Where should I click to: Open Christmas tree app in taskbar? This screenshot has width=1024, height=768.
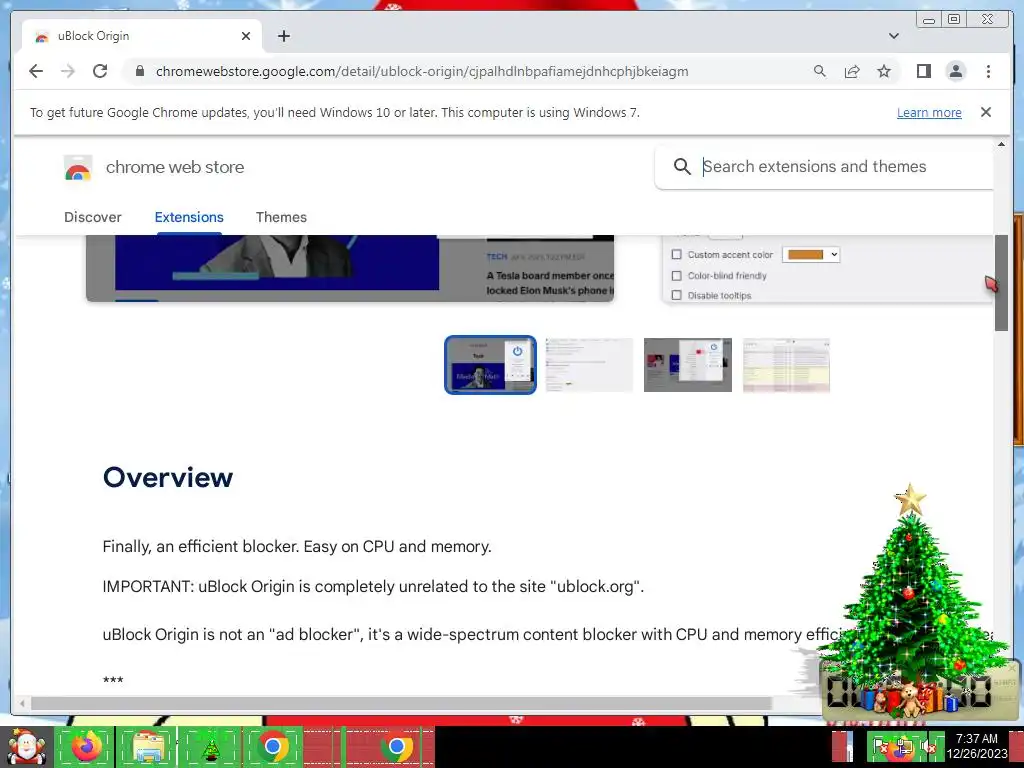(x=210, y=746)
